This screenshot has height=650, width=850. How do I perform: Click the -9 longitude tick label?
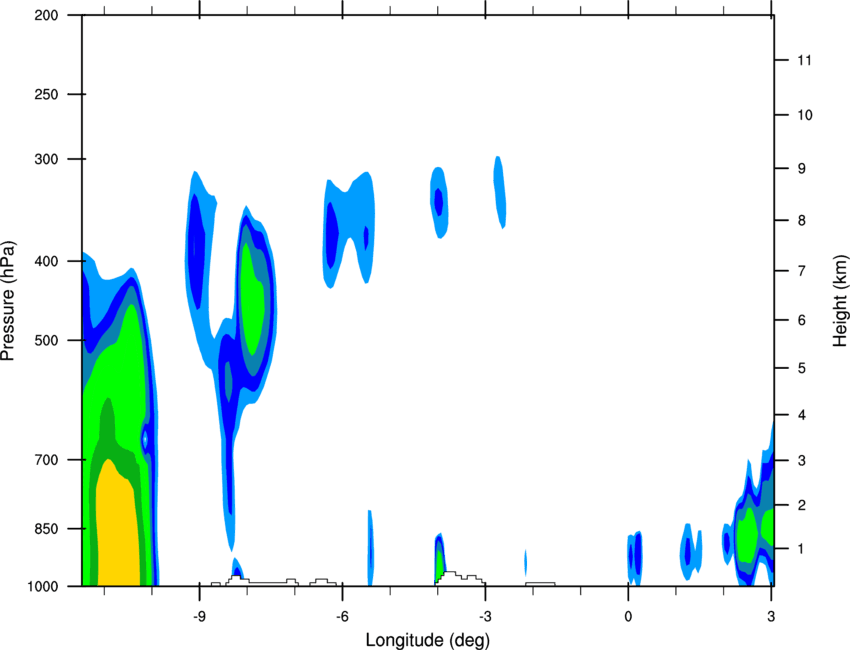[199, 616]
